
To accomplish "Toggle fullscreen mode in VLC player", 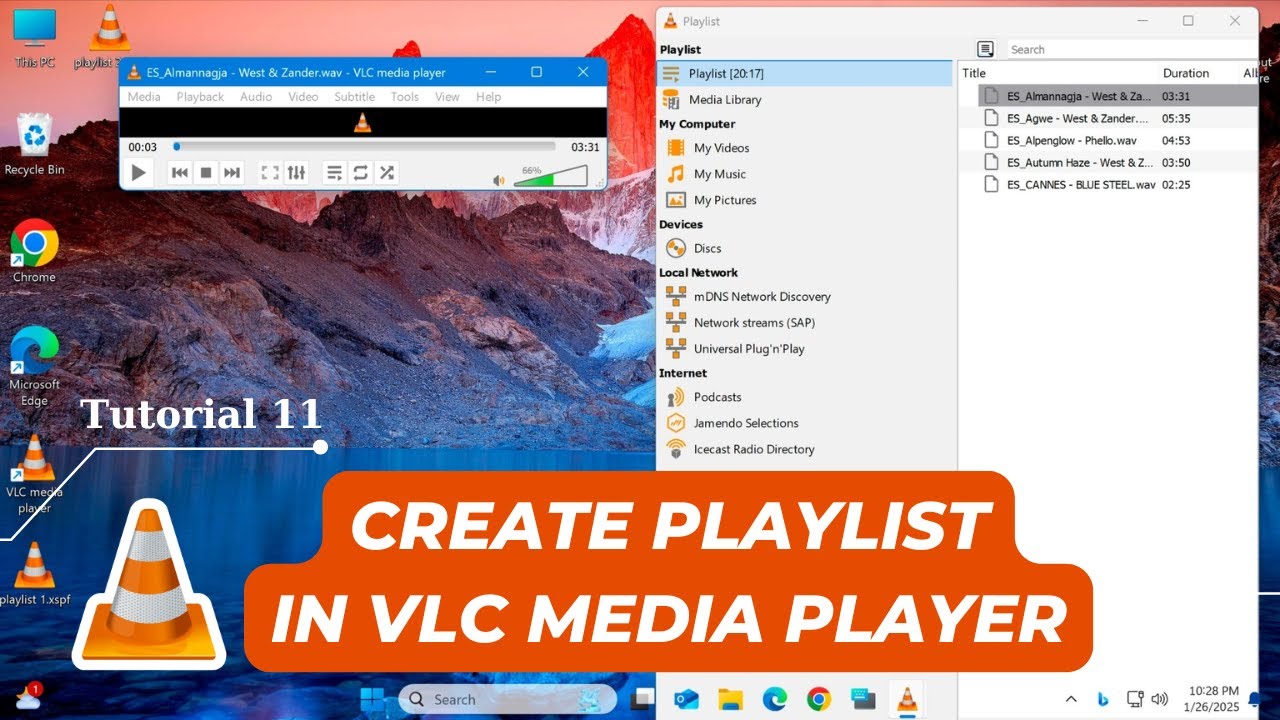I will click(x=270, y=173).
